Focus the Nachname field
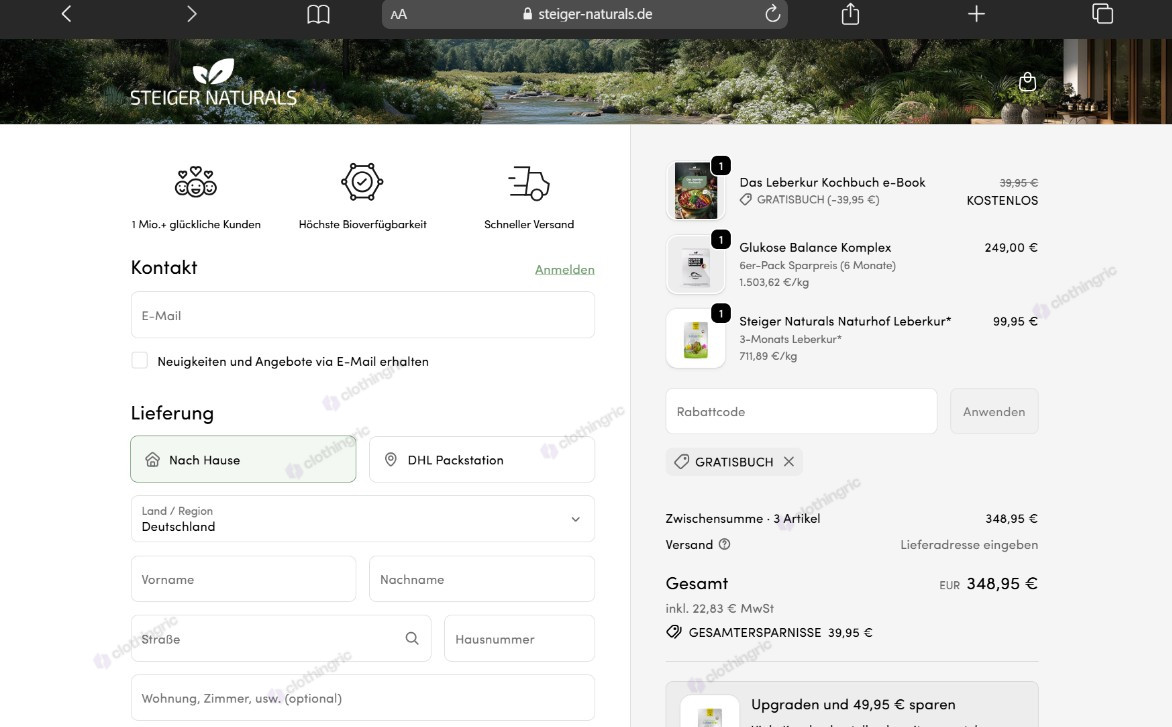Screen dimensions: 1172x727 point(482,579)
